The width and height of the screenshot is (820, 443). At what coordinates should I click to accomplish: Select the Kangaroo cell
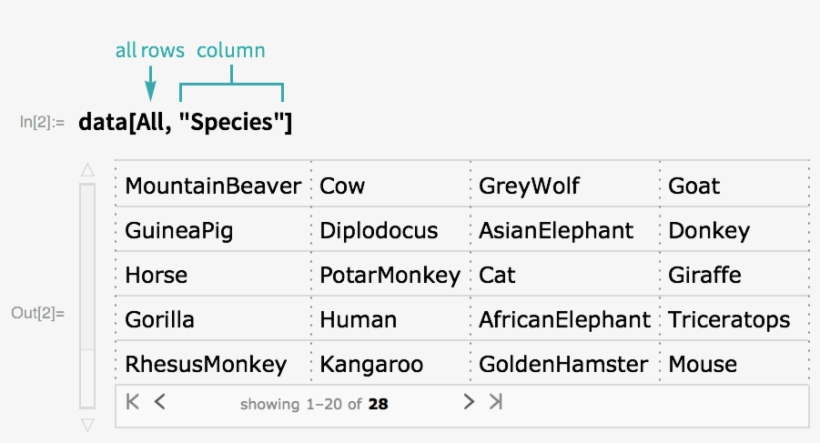click(372, 365)
